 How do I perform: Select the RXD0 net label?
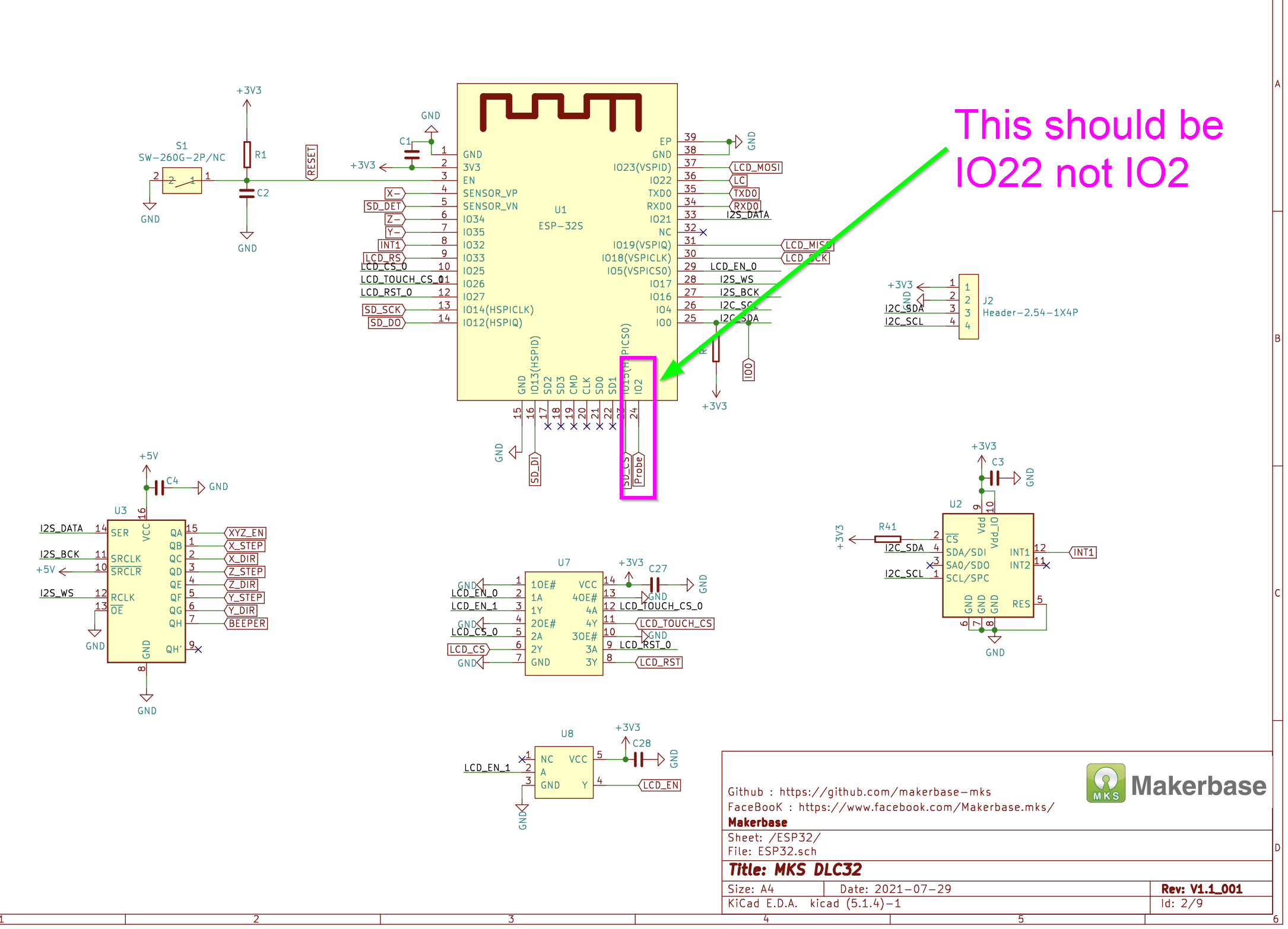click(745, 206)
